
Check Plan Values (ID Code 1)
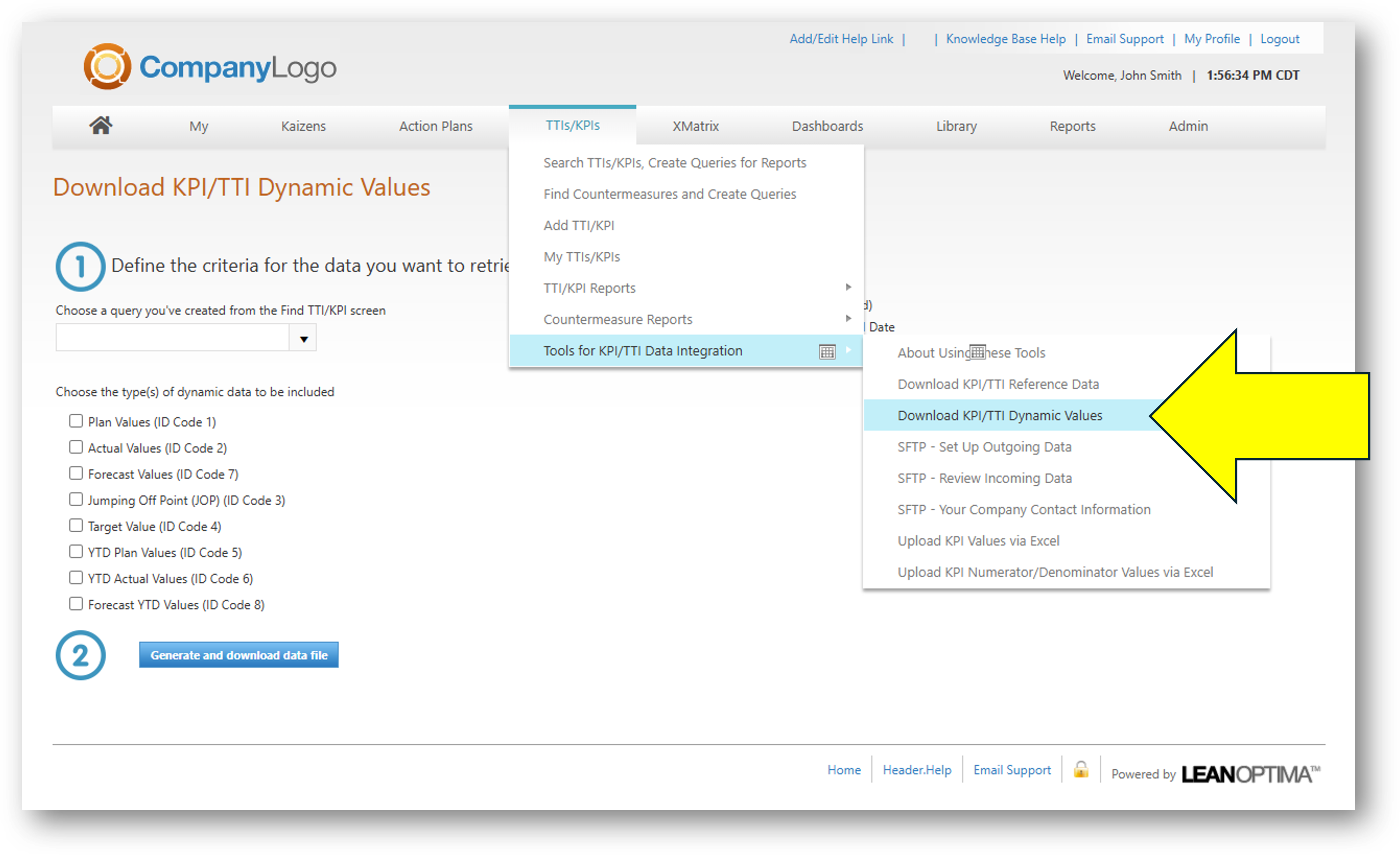(76, 421)
